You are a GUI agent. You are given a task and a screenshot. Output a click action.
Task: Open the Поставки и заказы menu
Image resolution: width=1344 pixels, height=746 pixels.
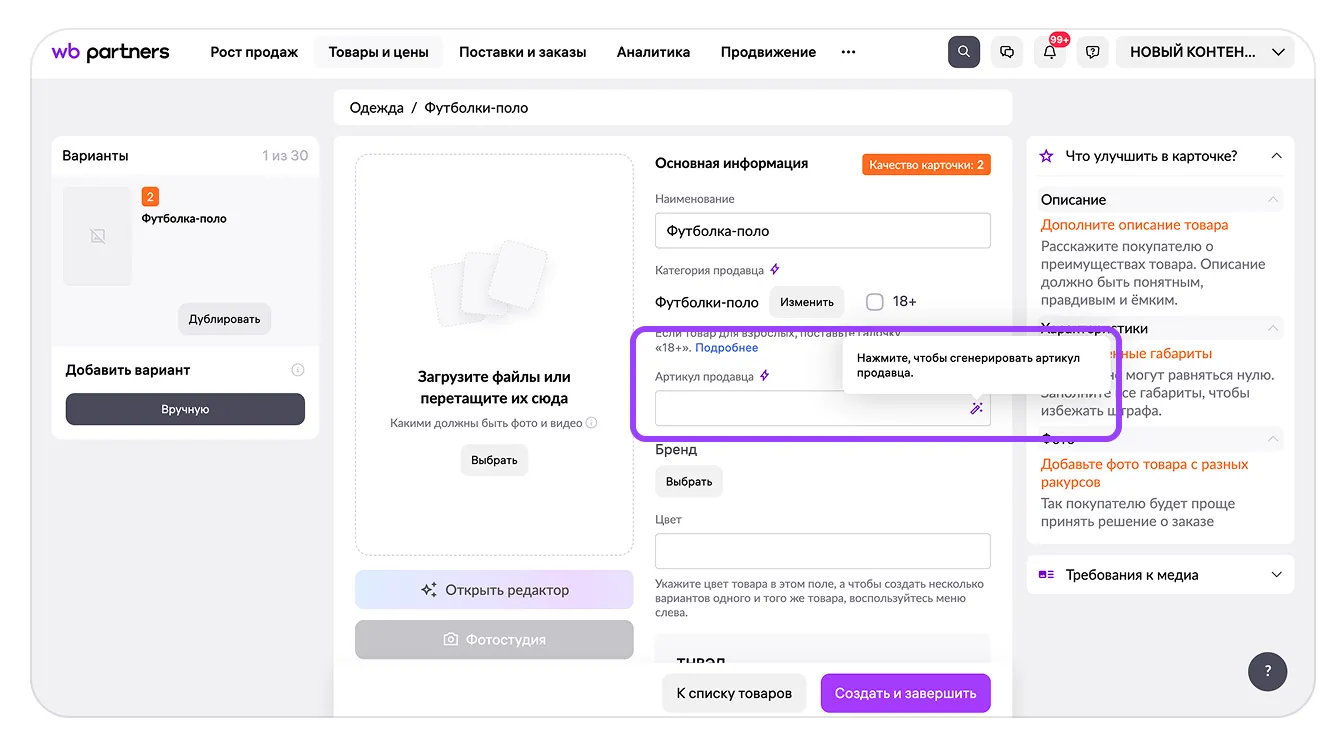click(523, 52)
